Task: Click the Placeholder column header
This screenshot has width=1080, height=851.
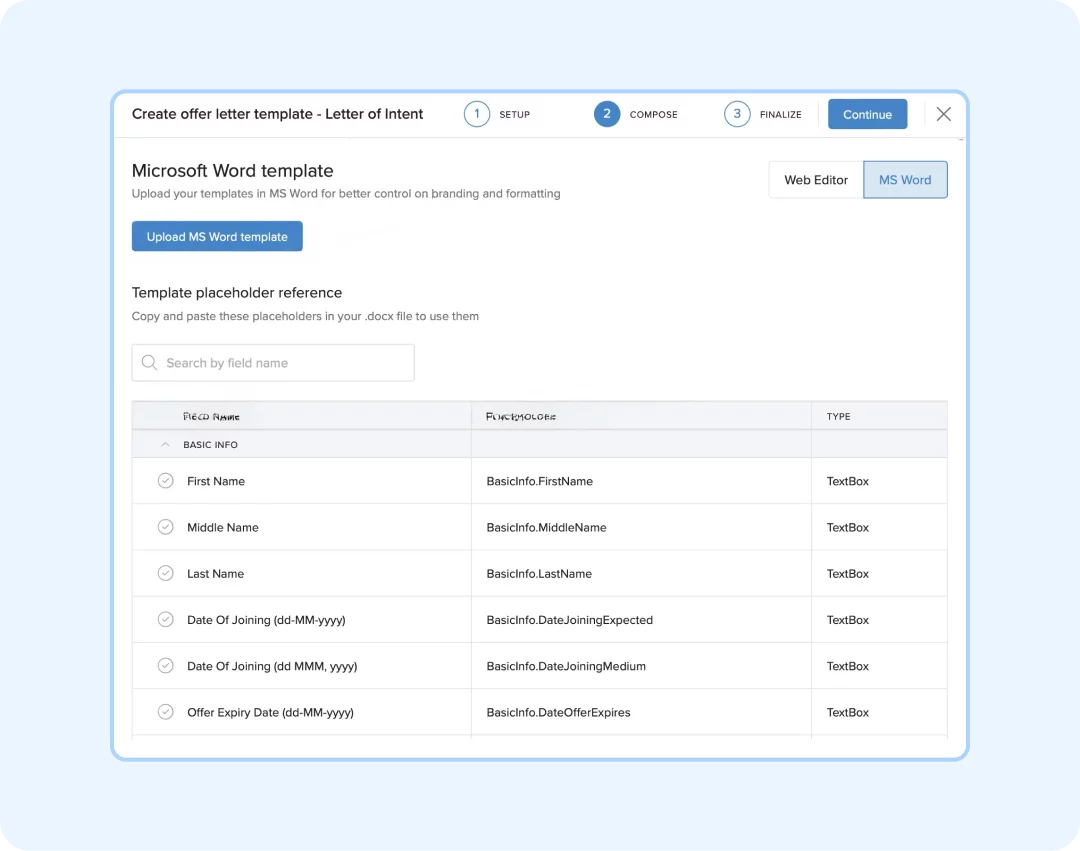Action: (x=521, y=417)
